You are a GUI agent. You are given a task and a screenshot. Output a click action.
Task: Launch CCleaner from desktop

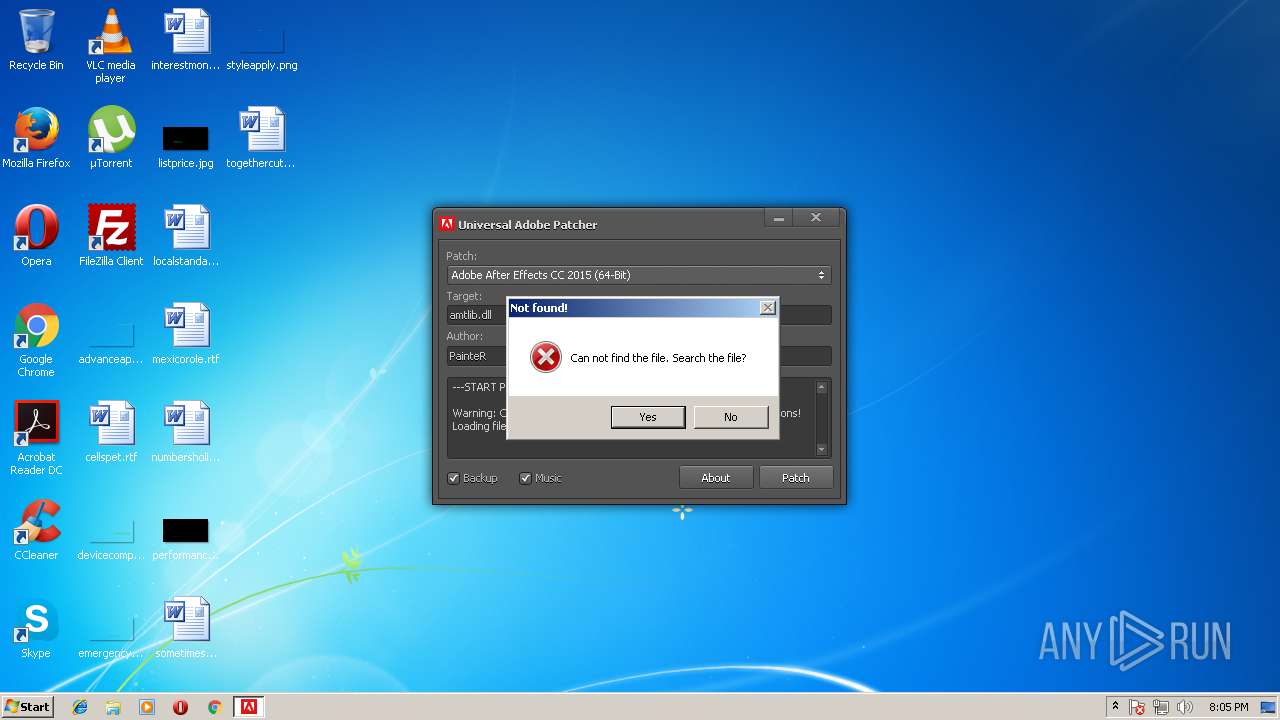[x=36, y=530]
